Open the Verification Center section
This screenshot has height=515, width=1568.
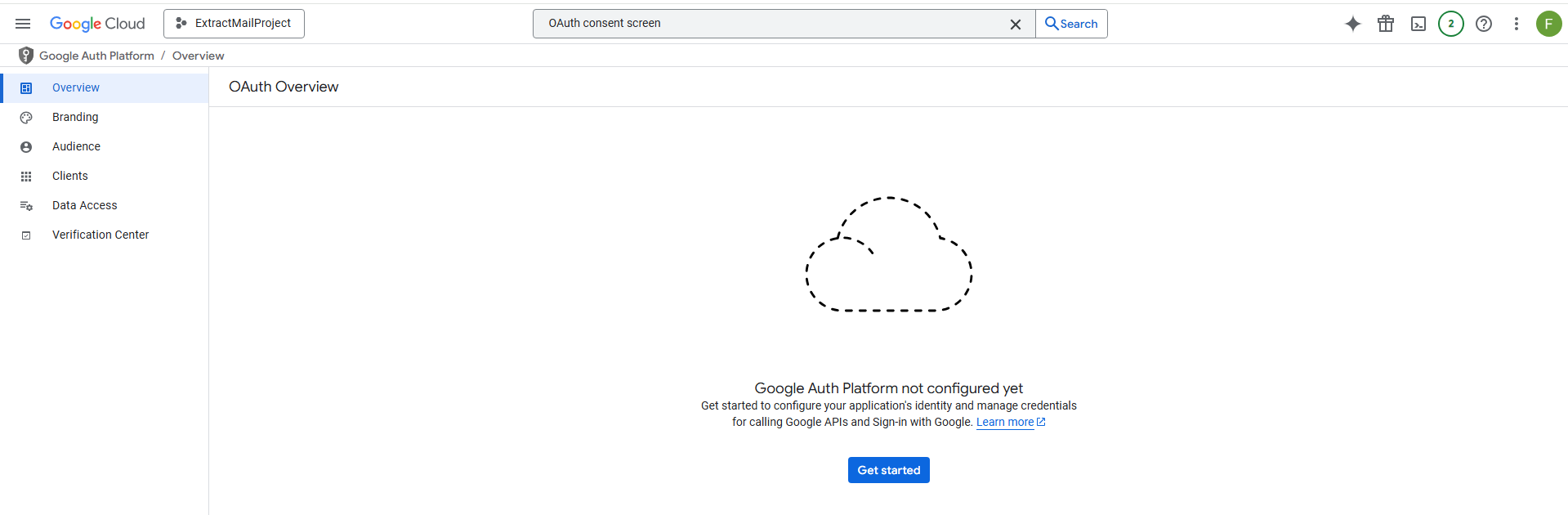pos(105,235)
